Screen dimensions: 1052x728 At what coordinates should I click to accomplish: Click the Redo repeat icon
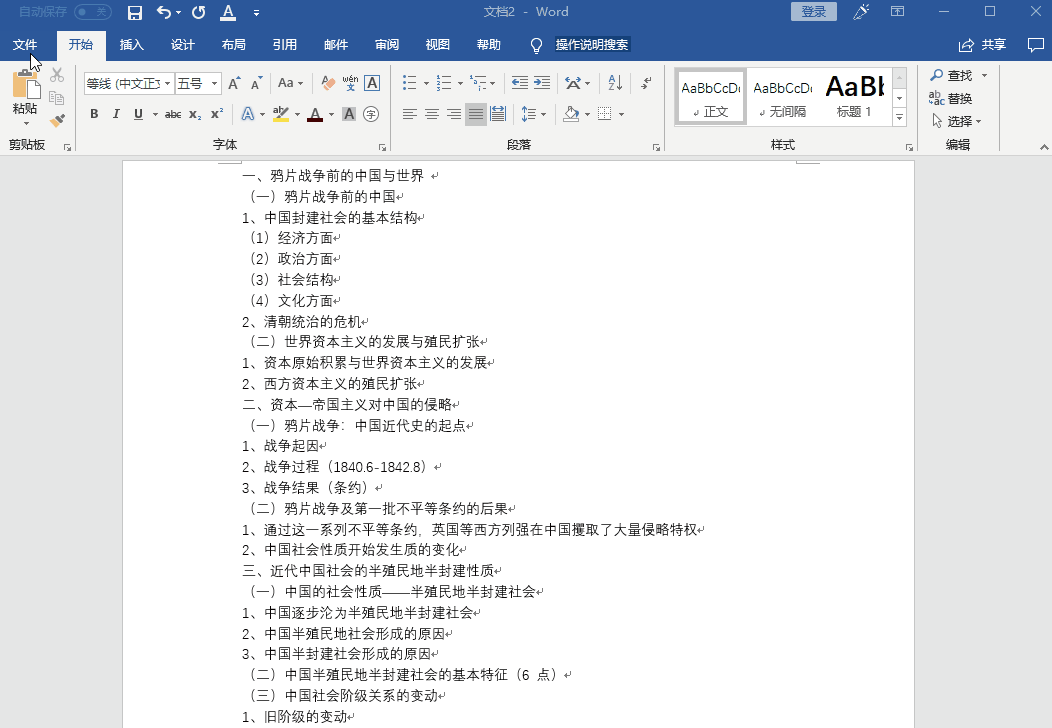(199, 12)
